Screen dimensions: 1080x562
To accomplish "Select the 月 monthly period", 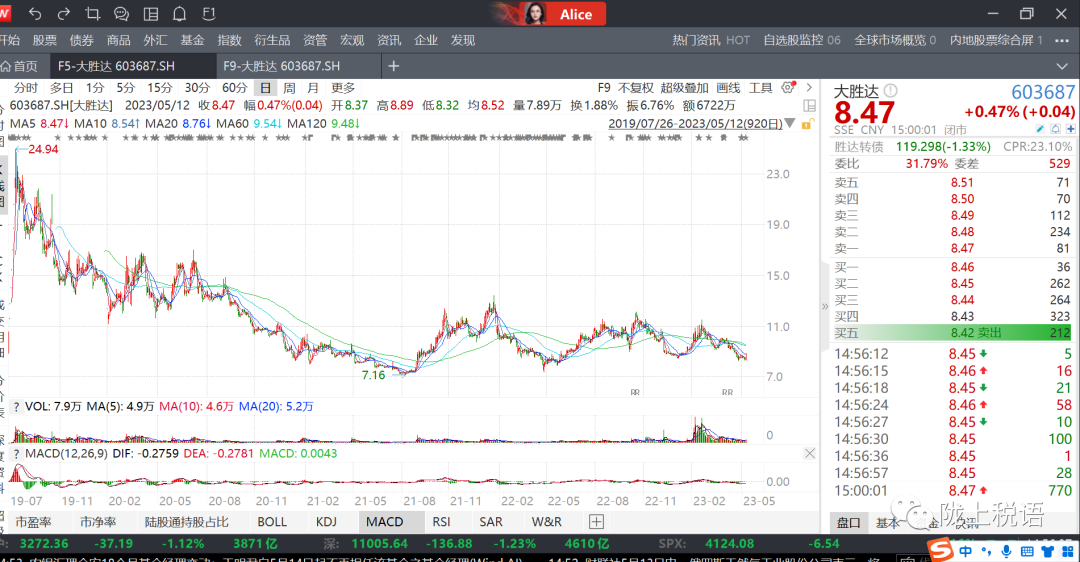I will [313, 87].
